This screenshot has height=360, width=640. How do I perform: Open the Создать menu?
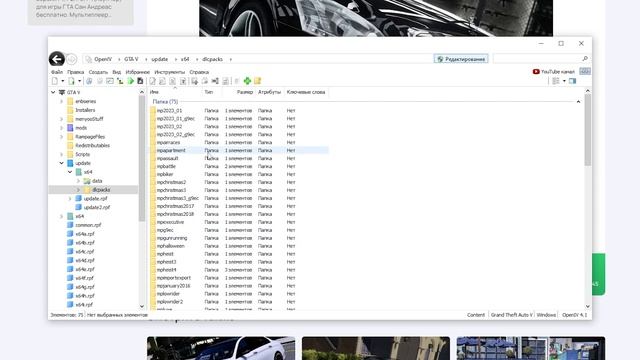(98, 72)
